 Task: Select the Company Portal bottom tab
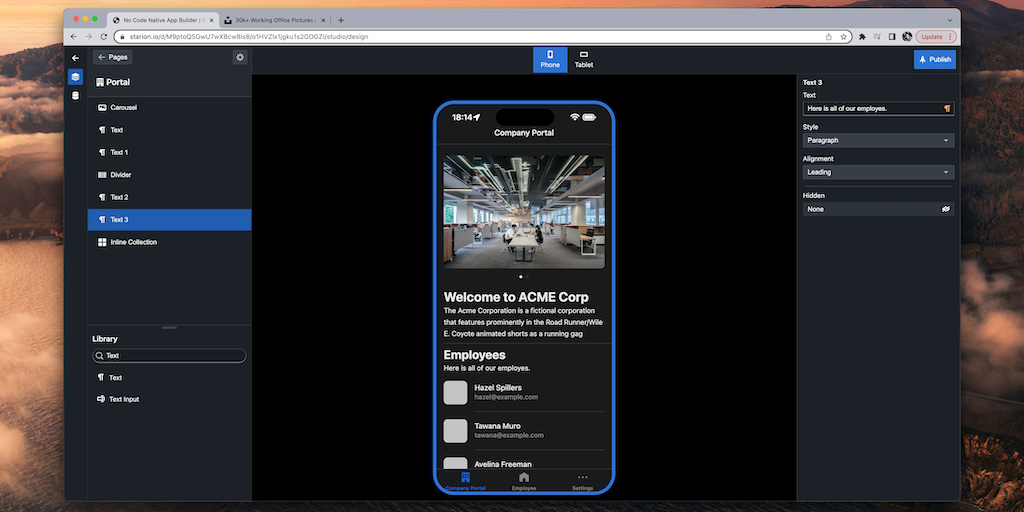click(465, 481)
